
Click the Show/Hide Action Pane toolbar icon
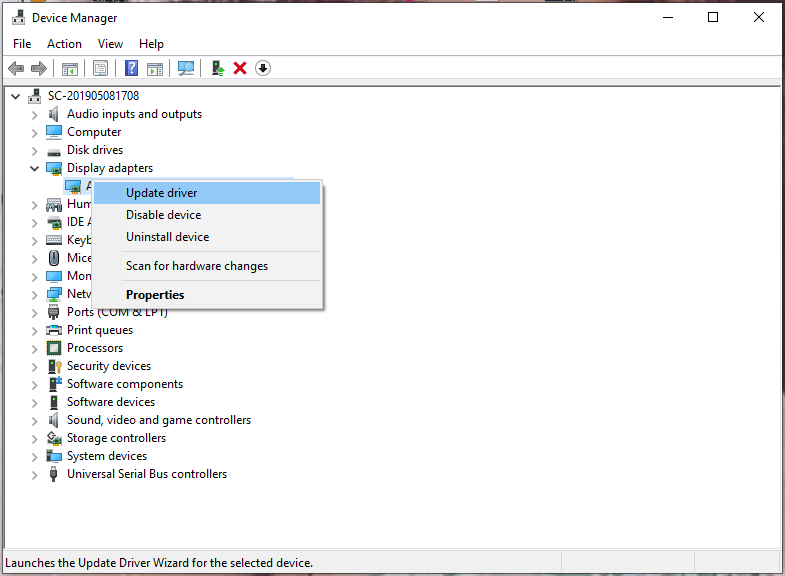[x=155, y=68]
